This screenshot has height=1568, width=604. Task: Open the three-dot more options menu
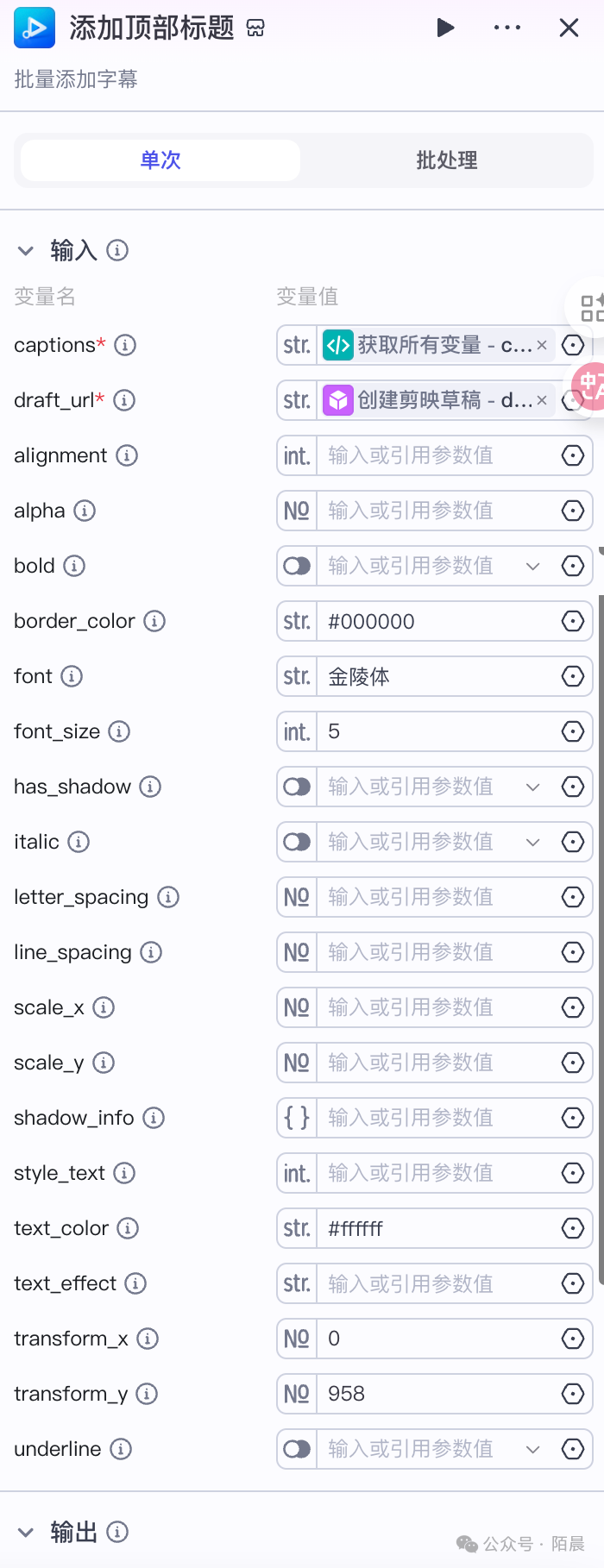coord(507,28)
